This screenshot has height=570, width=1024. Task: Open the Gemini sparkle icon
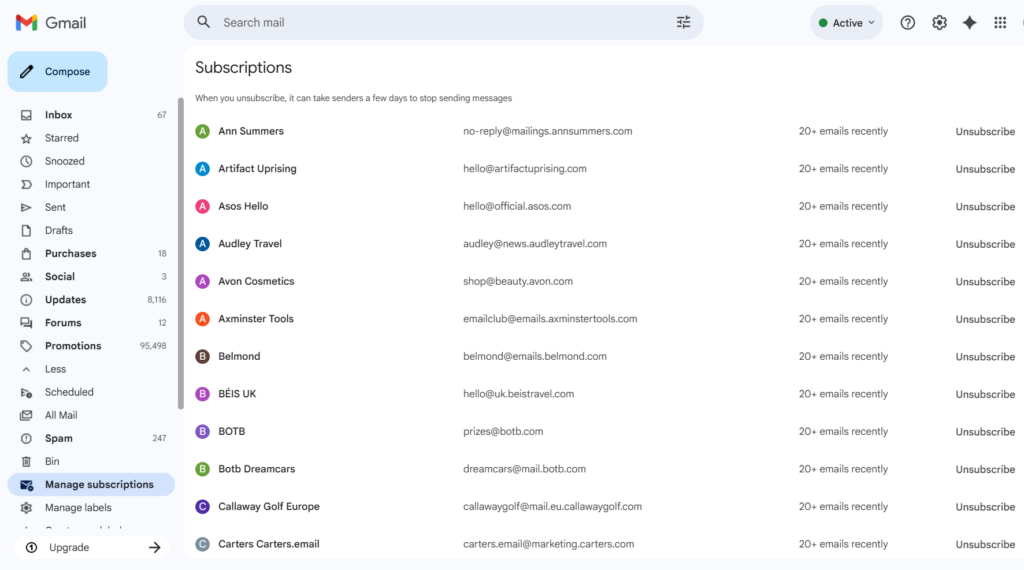pos(969,23)
